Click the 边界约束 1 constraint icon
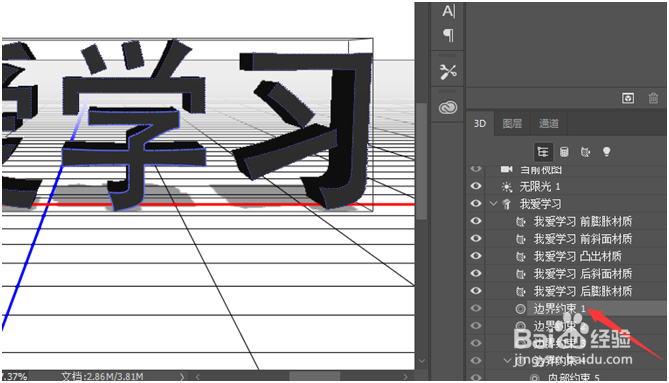The image size is (669, 383). tap(521, 309)
